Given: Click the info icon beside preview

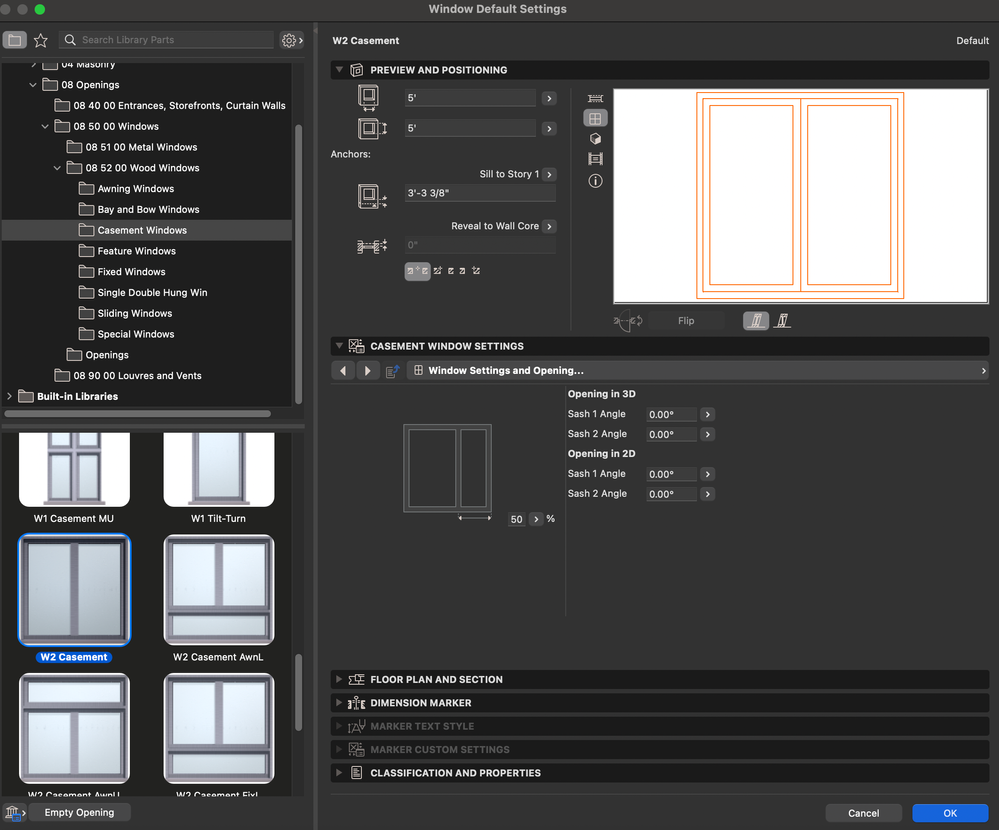Looking at the screenshot, I should [x=595, y=181].
